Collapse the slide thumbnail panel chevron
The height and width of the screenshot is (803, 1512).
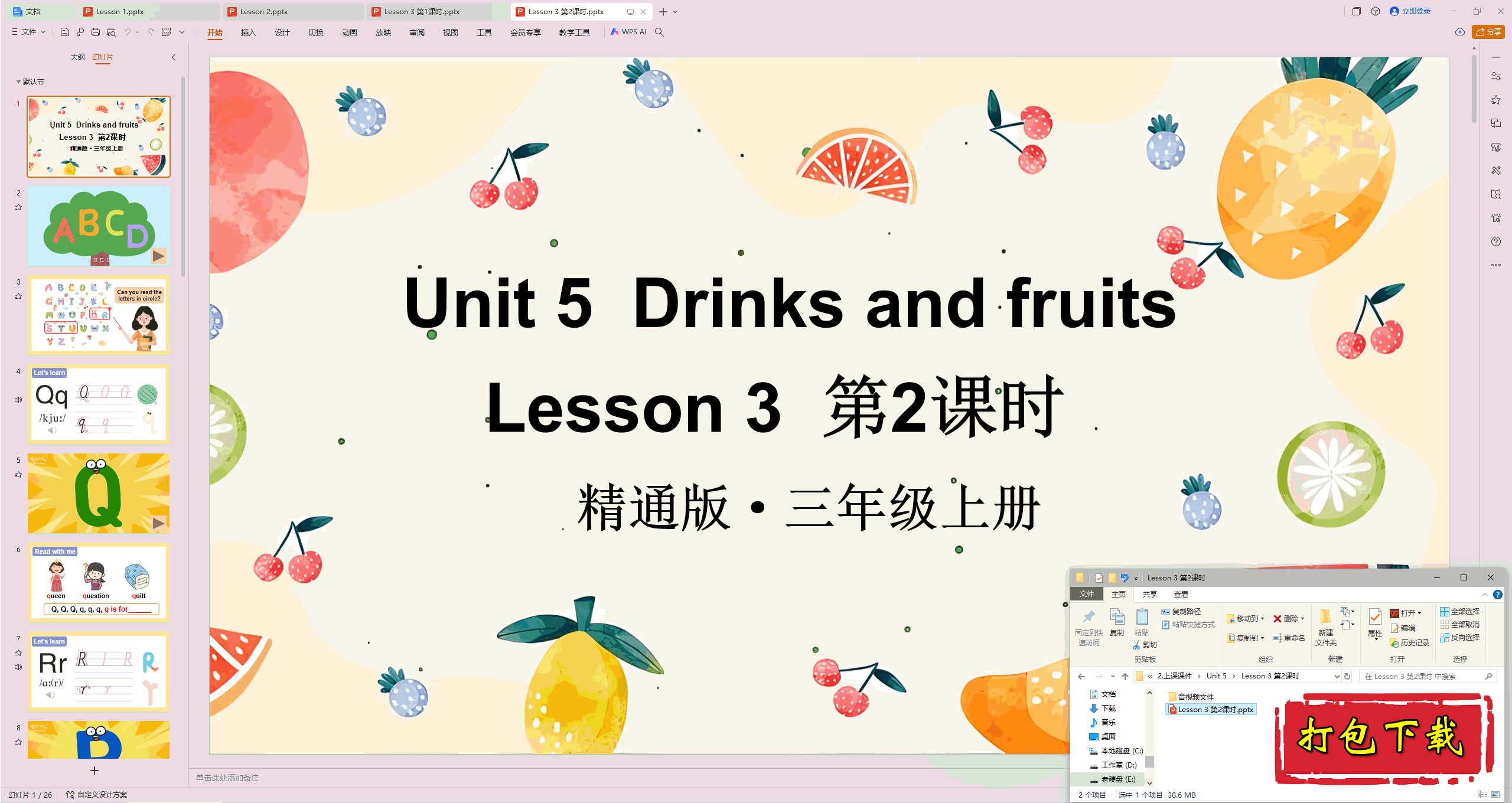point(174,57)
